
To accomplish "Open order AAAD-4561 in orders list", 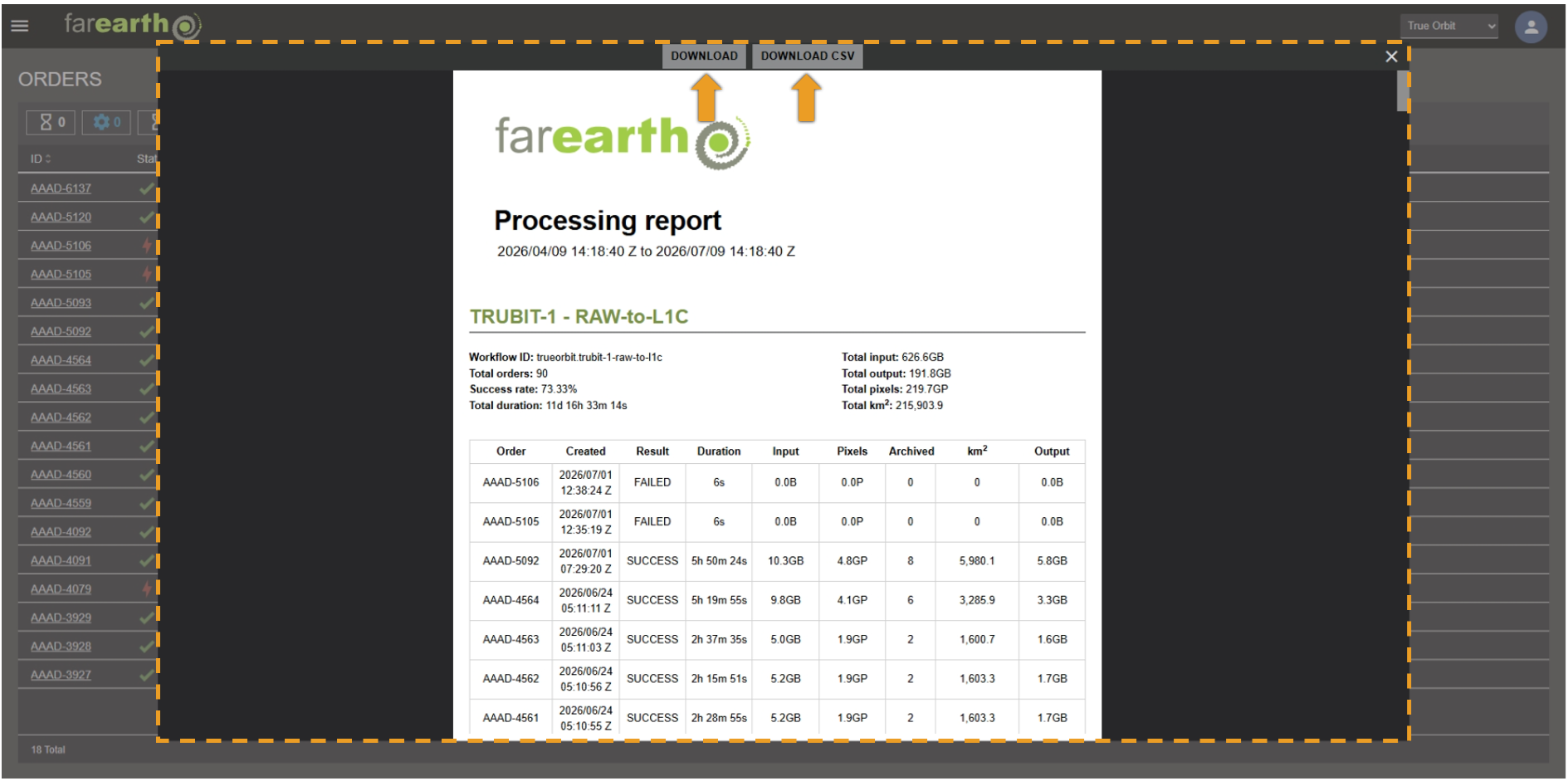I will coord(61,447).
